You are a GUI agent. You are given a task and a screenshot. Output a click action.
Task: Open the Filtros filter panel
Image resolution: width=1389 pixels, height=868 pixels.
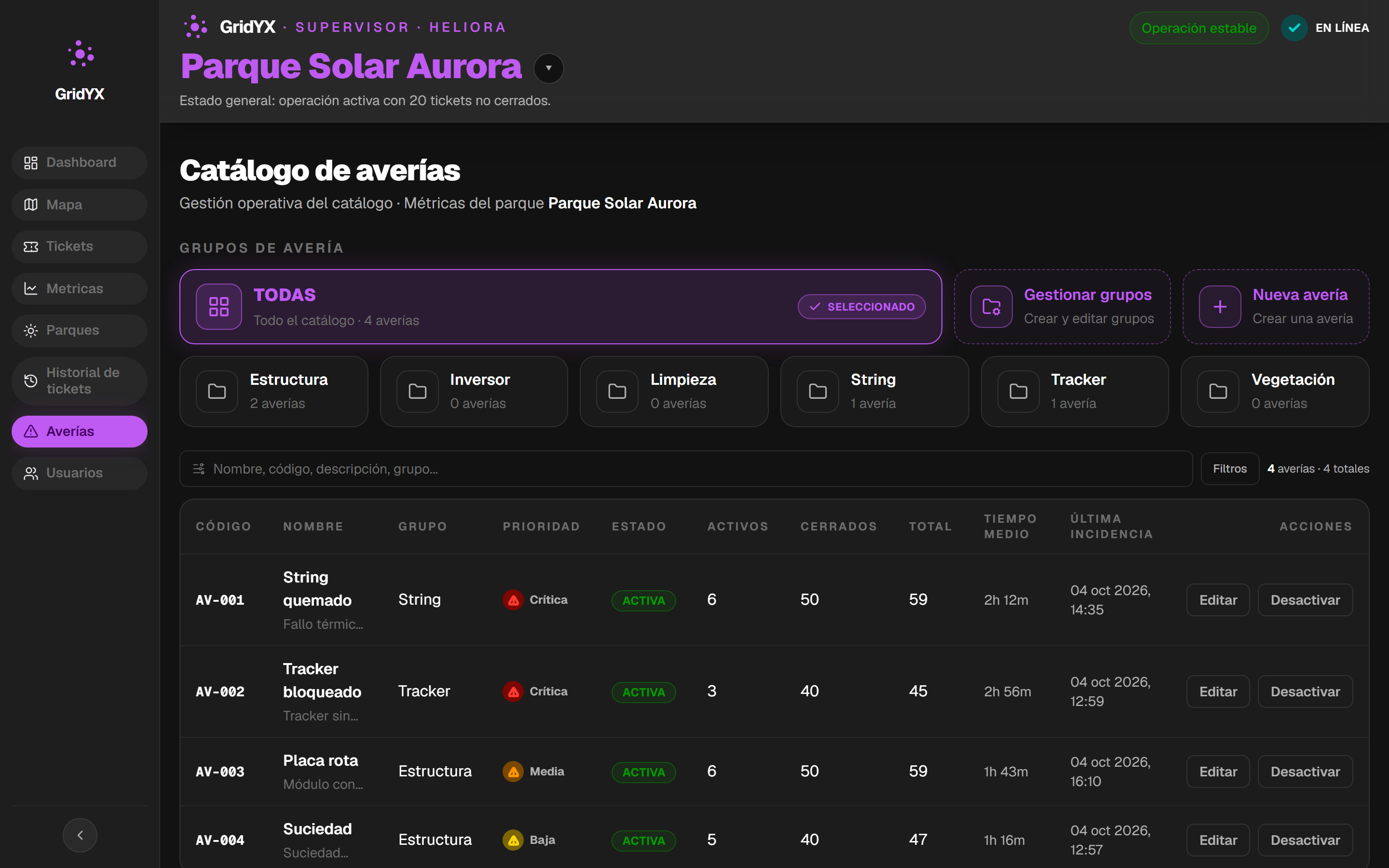[1229, 469]
